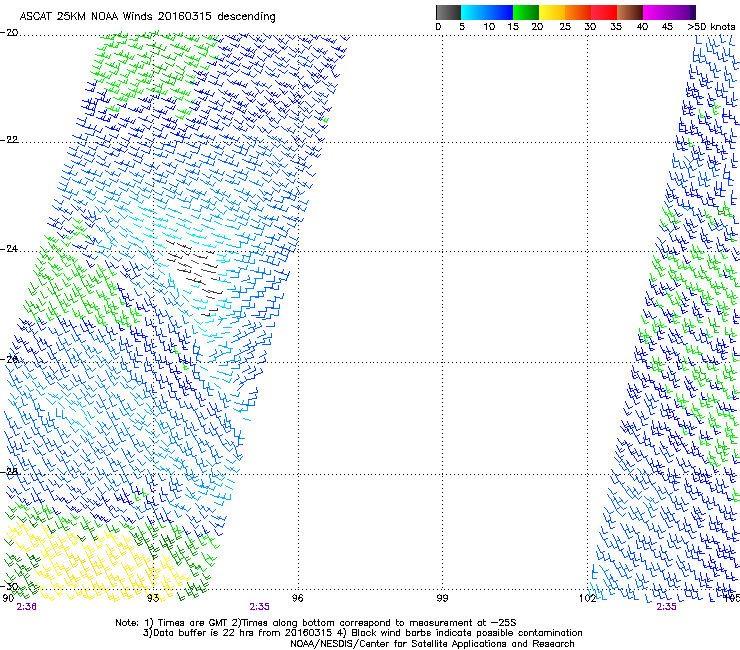Screen dimensions: 740x650
Task: Click the '2:35' time label left of '96'
Action: click(260, 607)
